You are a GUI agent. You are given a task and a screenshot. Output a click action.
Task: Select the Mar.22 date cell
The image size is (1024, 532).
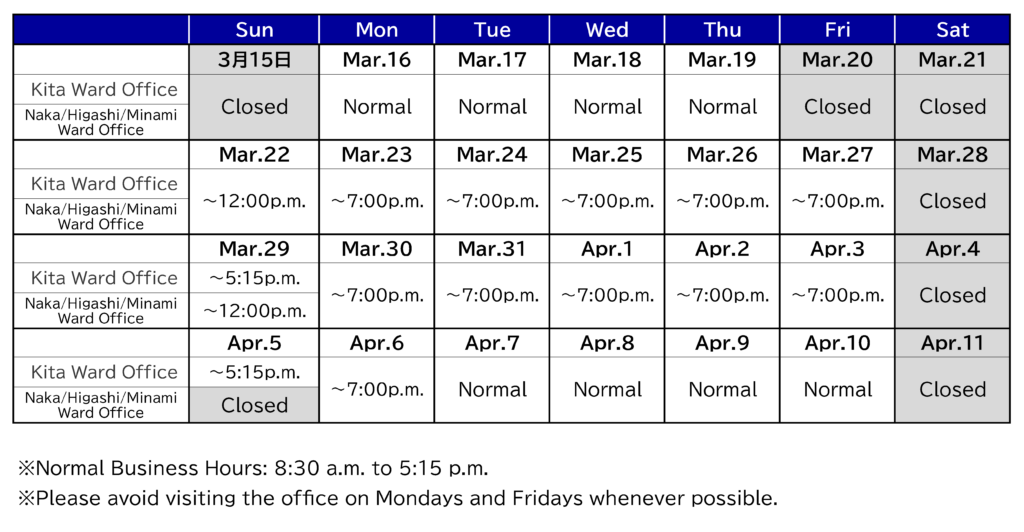tap(254, 155)
